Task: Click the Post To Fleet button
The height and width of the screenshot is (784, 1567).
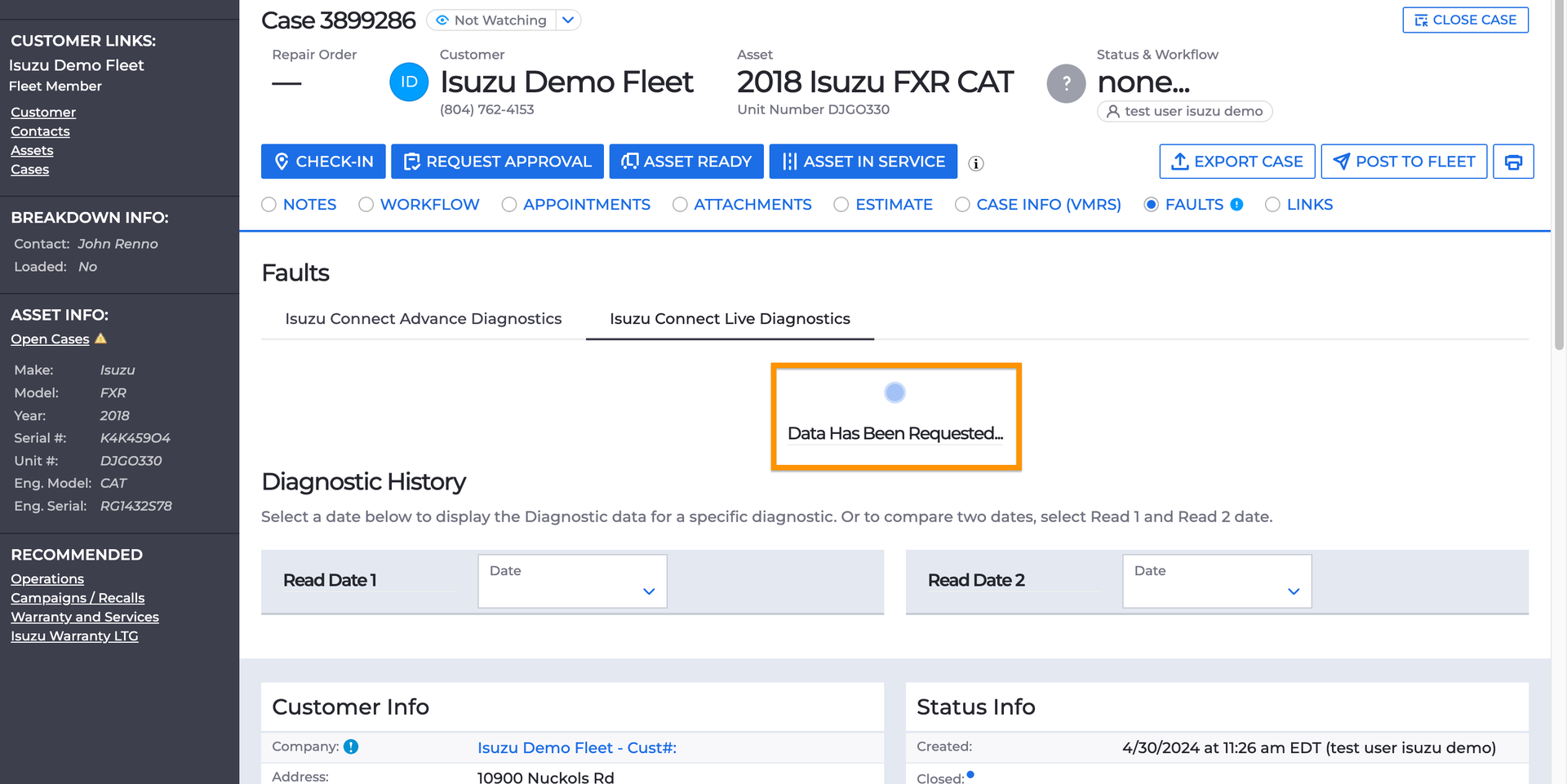Action: pos(1404,162)
